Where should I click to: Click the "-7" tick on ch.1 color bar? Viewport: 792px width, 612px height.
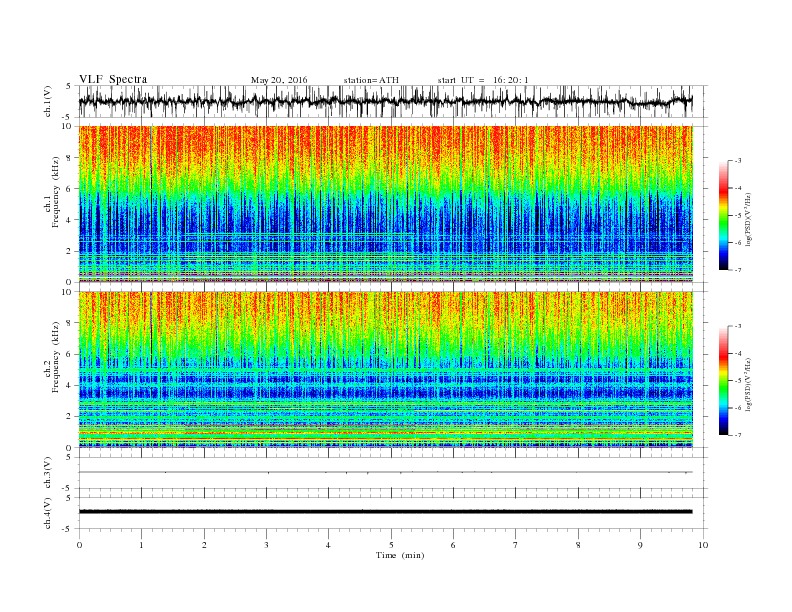coord(737,270)
